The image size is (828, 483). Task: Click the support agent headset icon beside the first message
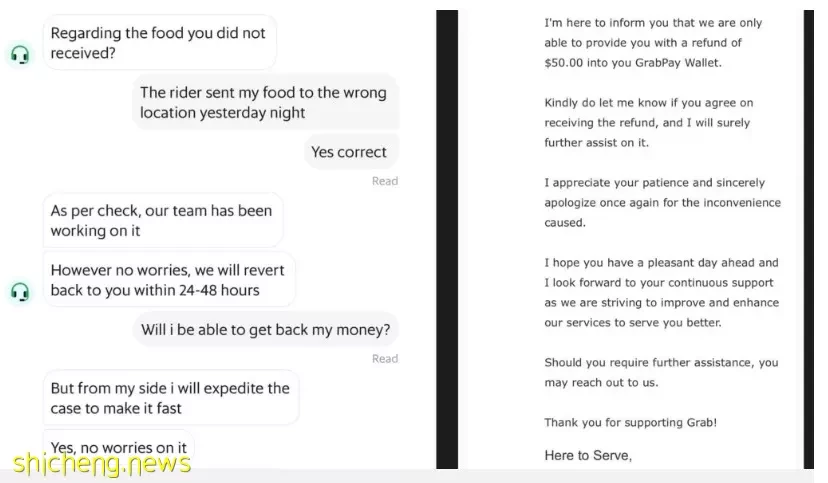(20, 55)
